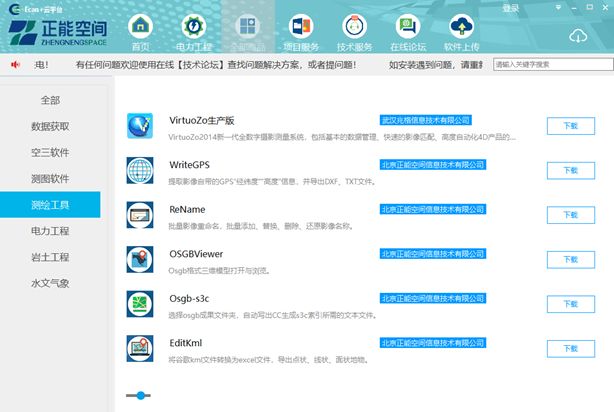Click the EditKml title text
This screenshot has height=412, width=614.
tap(186, 343)
